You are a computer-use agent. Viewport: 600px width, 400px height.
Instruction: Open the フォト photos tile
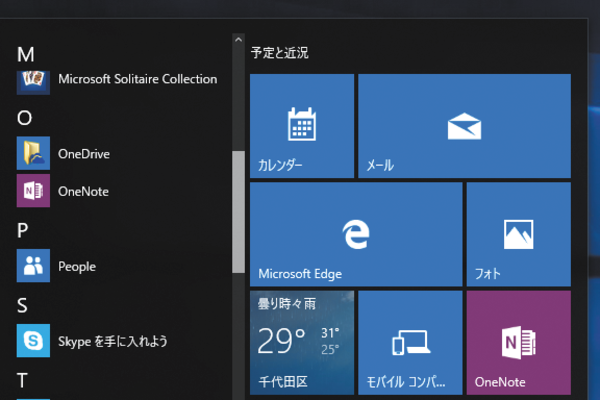coord(519,234)
